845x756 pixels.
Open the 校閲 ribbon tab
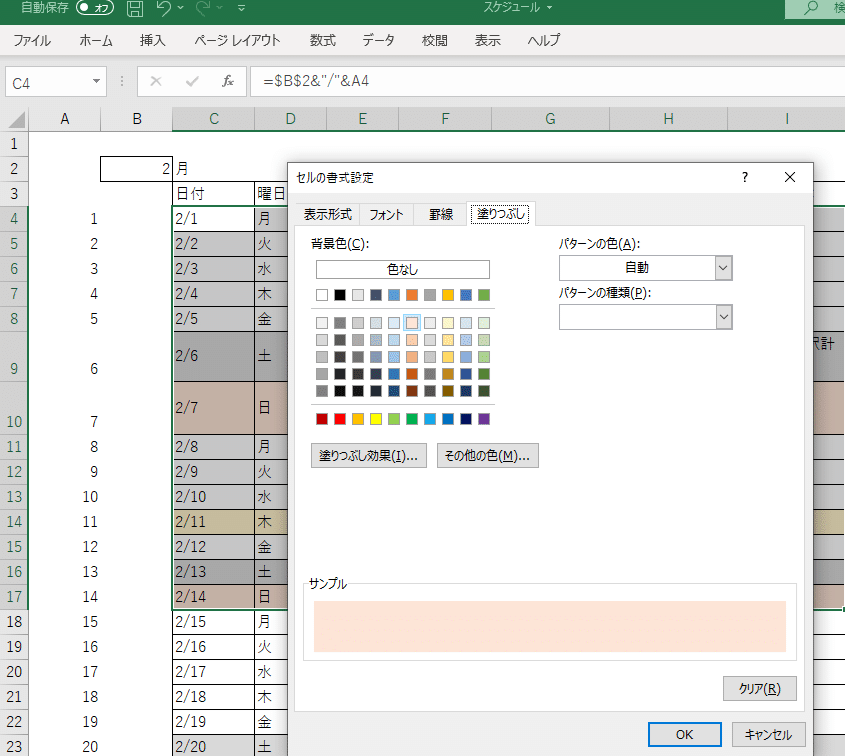(x=434, y=40)
